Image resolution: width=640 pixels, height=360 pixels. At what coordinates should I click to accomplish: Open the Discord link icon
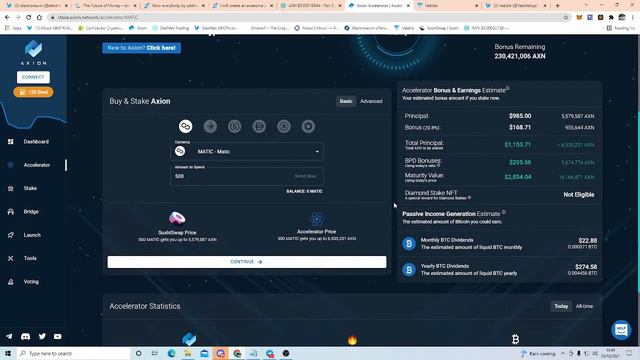25,336
